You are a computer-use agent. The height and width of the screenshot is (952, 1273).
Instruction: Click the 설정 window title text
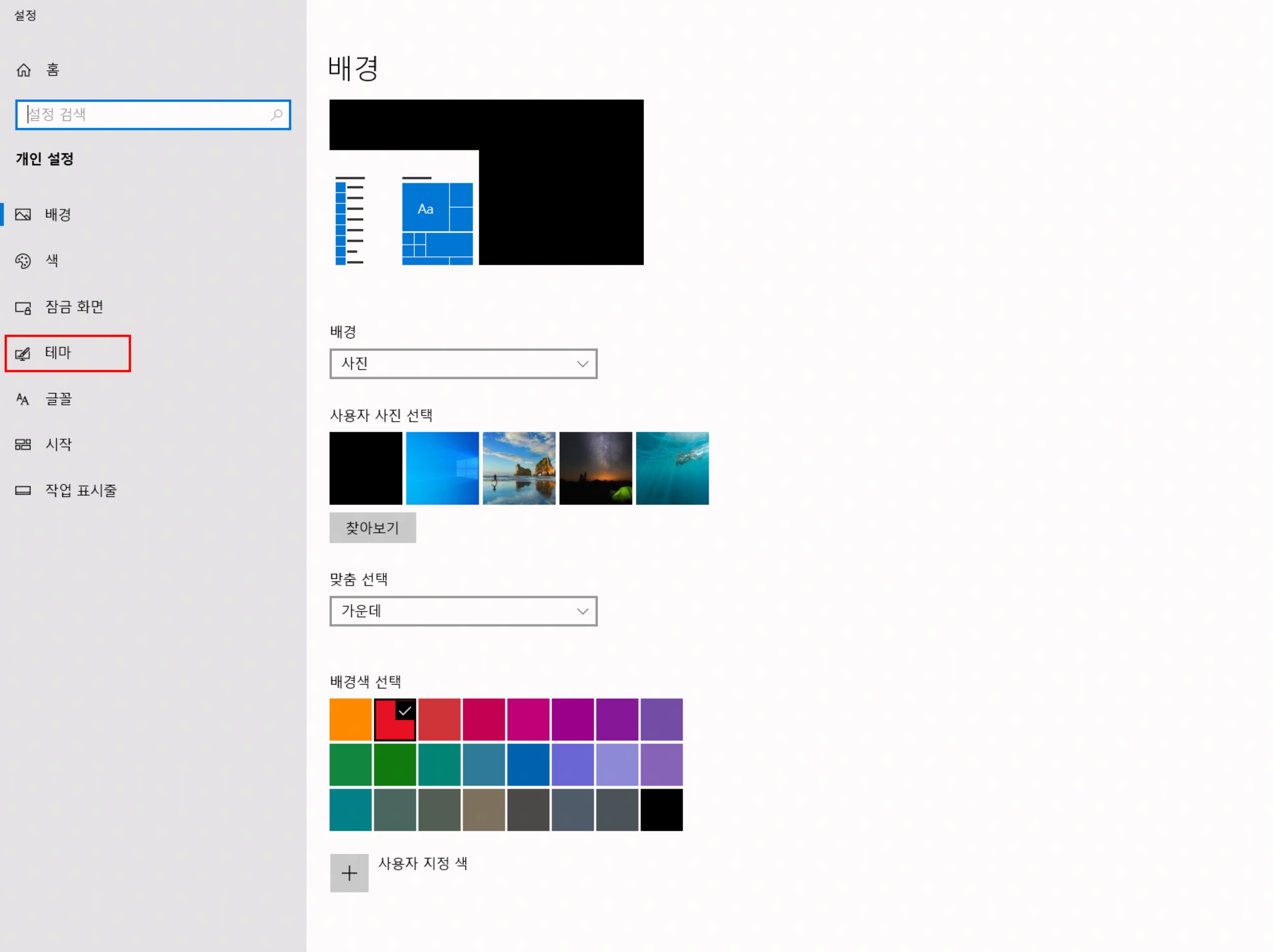pos(25,15)
